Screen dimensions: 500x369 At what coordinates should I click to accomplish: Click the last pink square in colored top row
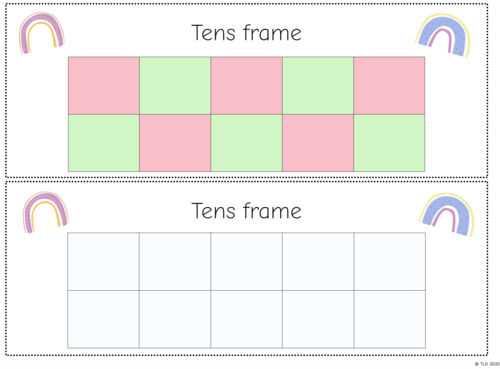[x=389, y=85]
